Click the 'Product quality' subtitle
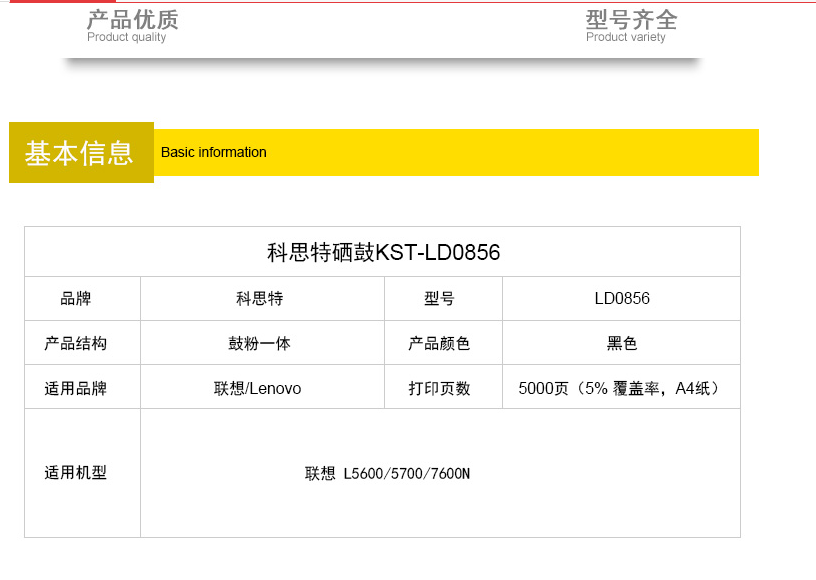 126,37
